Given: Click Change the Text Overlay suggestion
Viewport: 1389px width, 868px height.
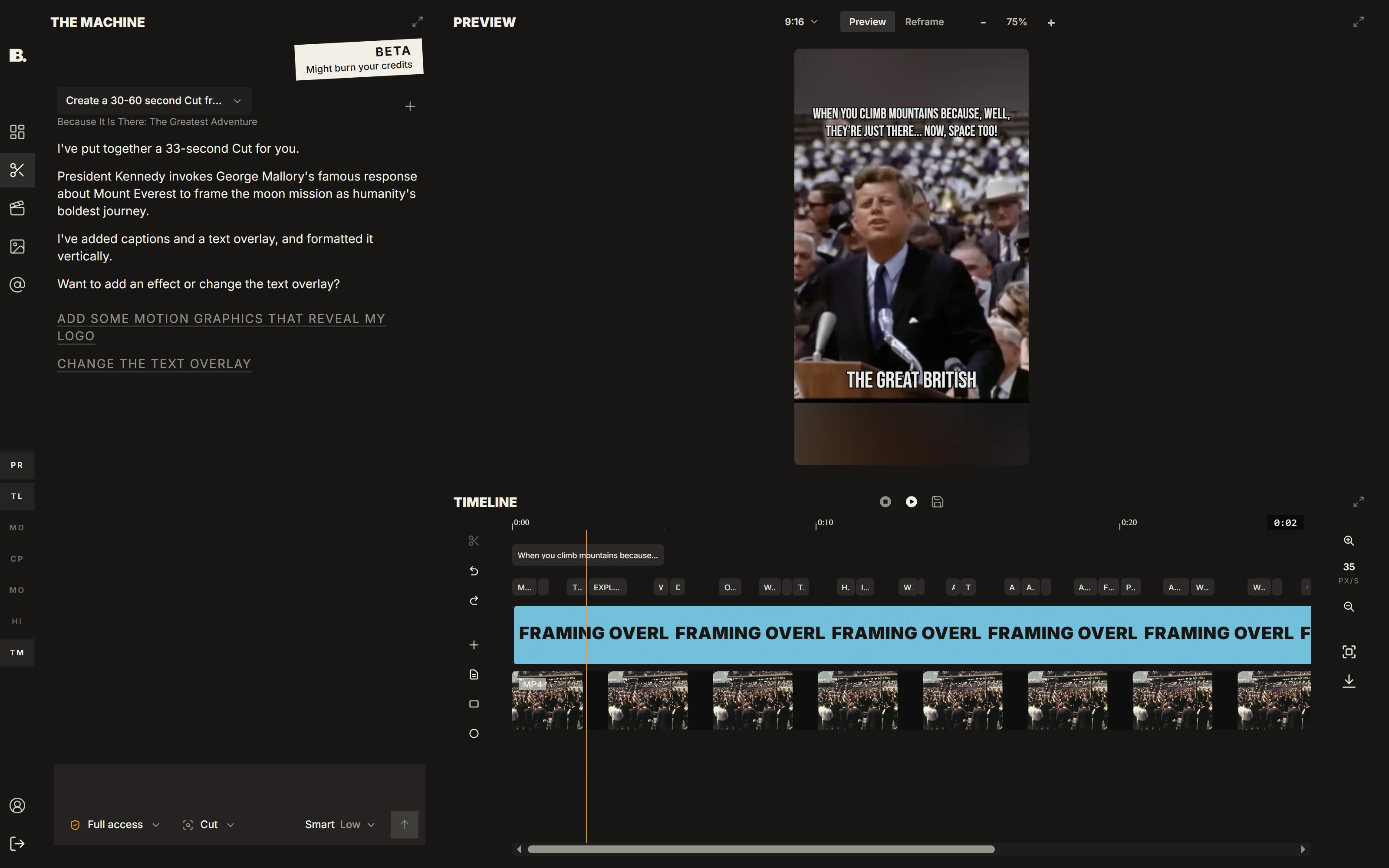Looking at the screenshot, I should pyautogui.click(x=154, y=364).
